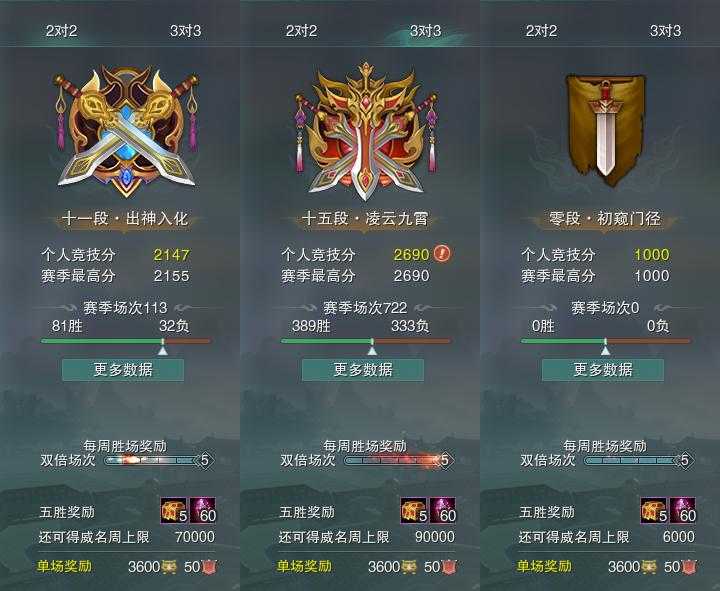Click the purple gem reward icon in left panel
This screenshot has height=591, width=720.
(203, 511)
